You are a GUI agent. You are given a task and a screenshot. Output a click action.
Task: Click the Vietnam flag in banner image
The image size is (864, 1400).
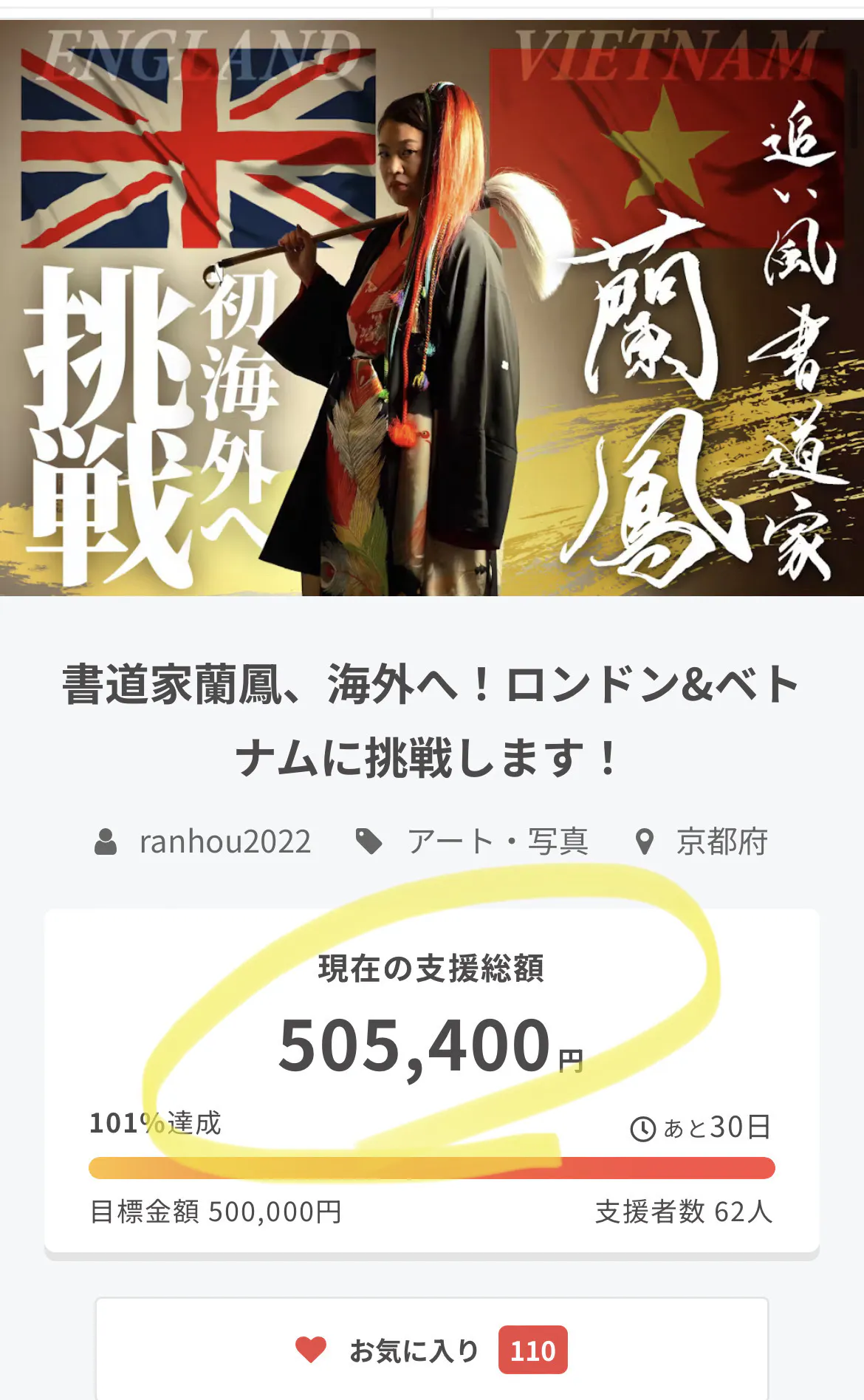pos(666,148)
